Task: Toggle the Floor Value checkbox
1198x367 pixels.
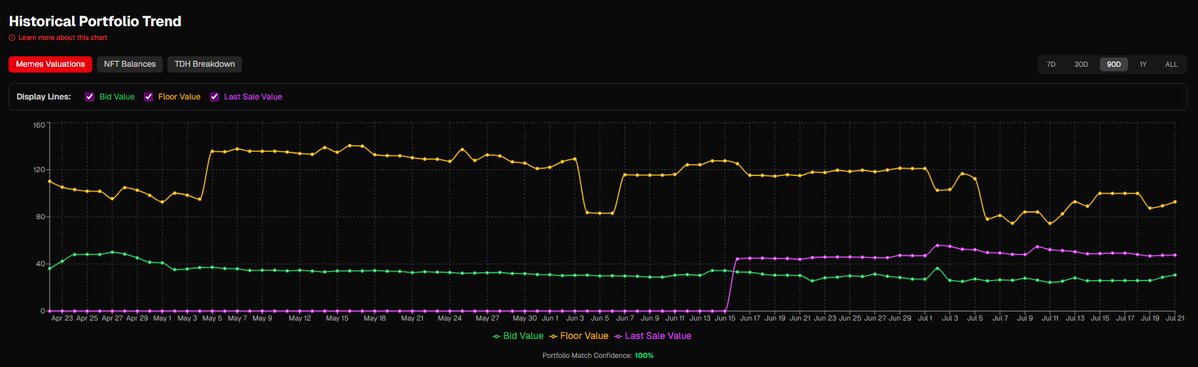Action: (x=148, y=97)
